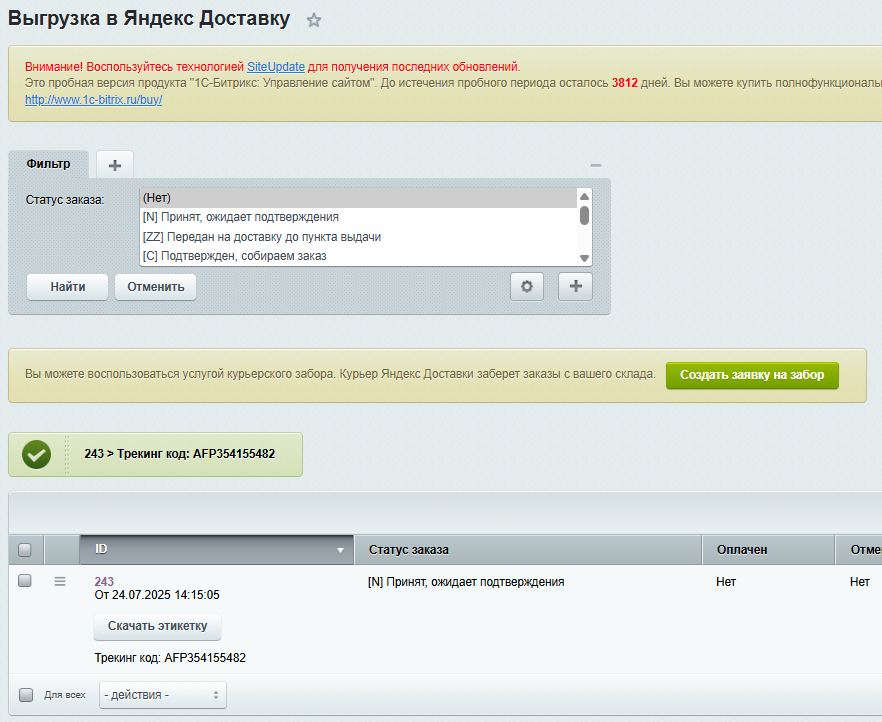Click plus button beside filter gear
The image size is (882, 722).
click(x=575, y=286)
